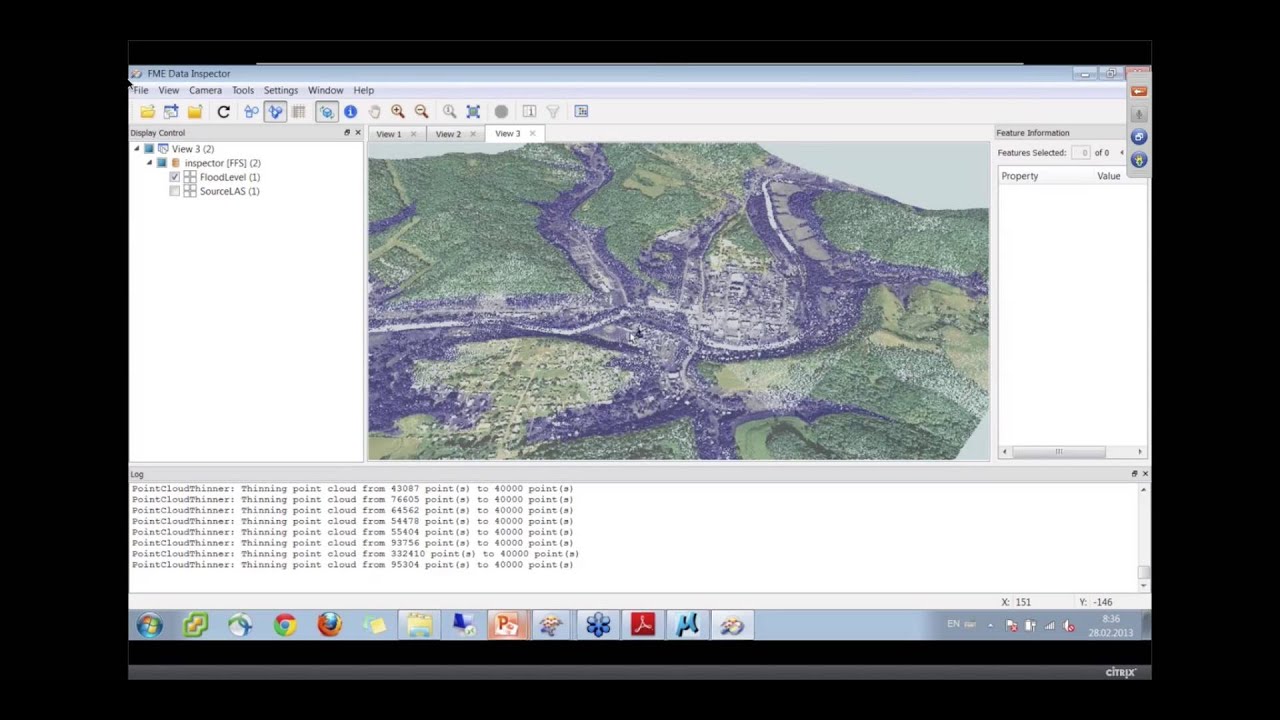Select the SourceLAS (1) layer row
The image size is (1280, 720).
click(229, 191)
